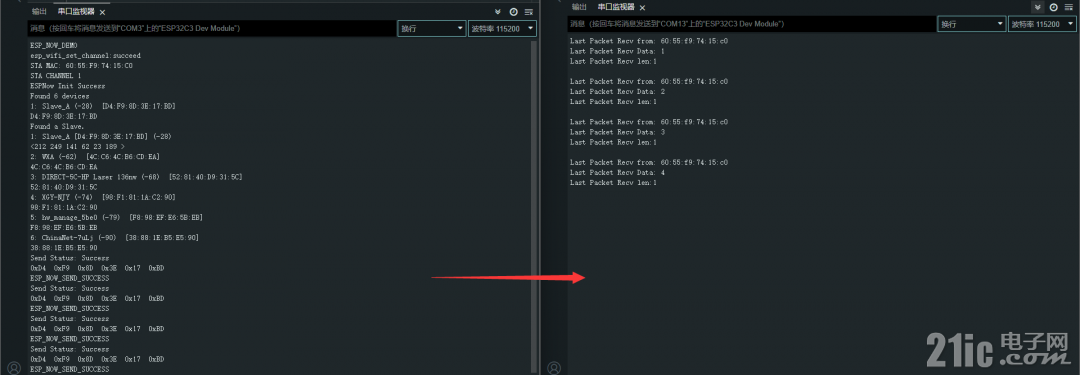The height and width of the screenshot is (375, 1080).
Task: Click COM3 serial output vertical scrollbar
Action: pyautogui.click(x=534, y=207)
